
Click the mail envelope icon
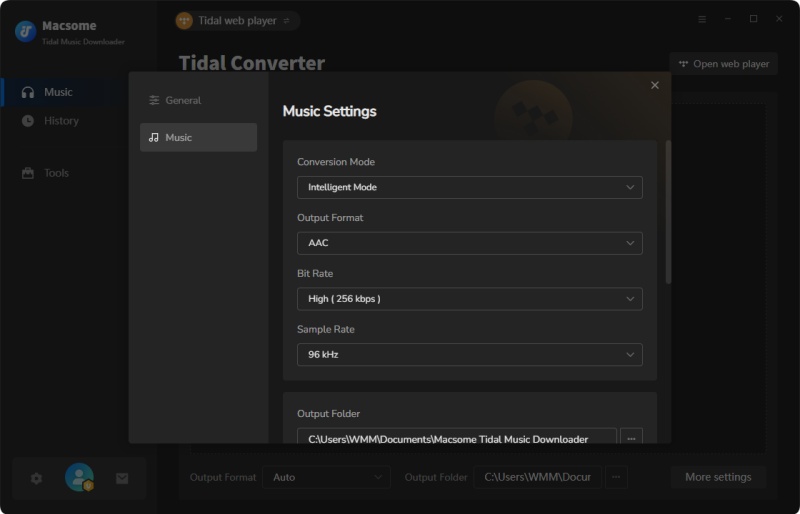click(x=122, y=478)
